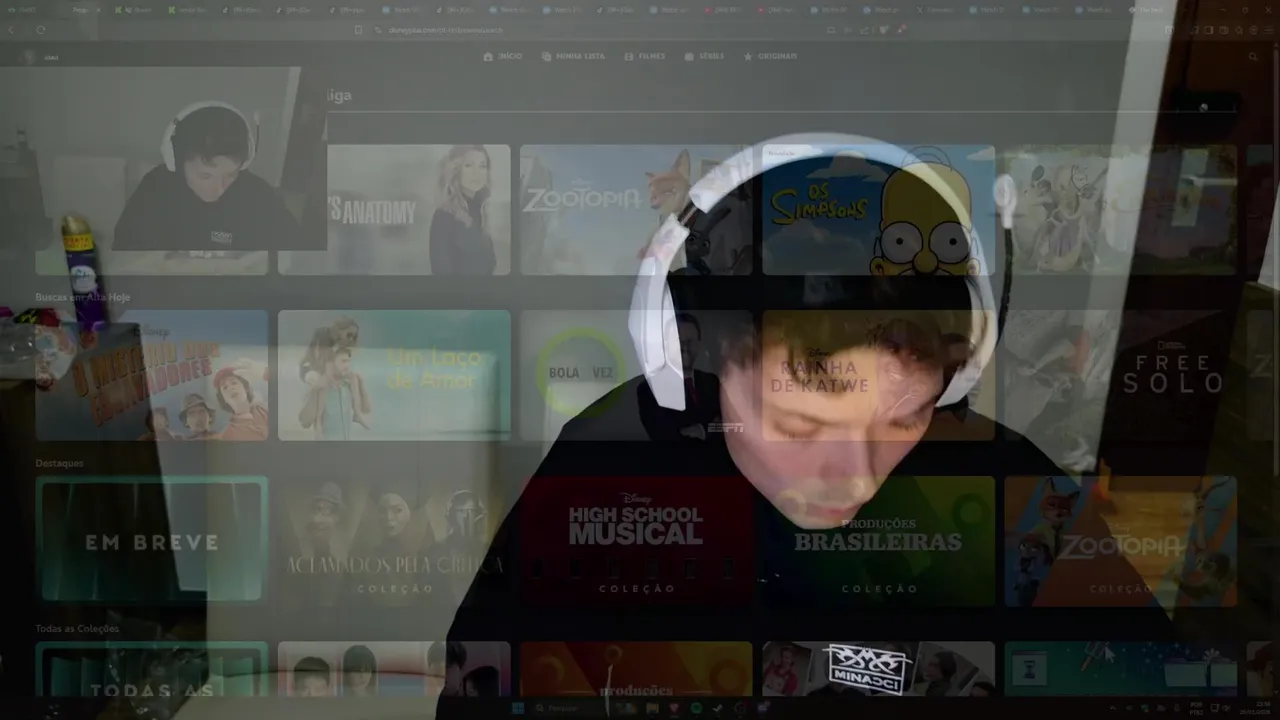Open the INÍCIO home nav item

(502, 56)
